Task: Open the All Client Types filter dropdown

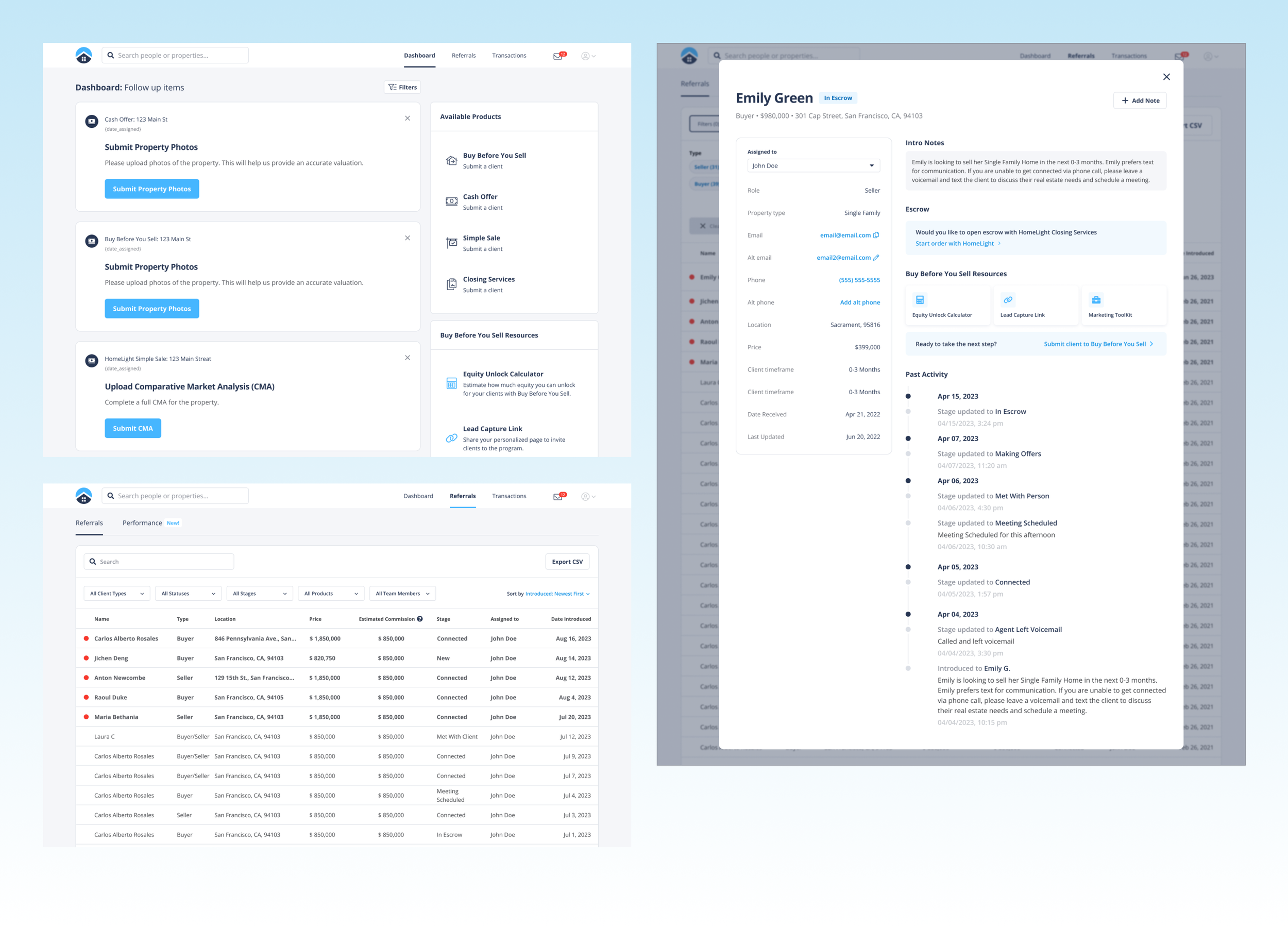Action: tap(117, 594)
